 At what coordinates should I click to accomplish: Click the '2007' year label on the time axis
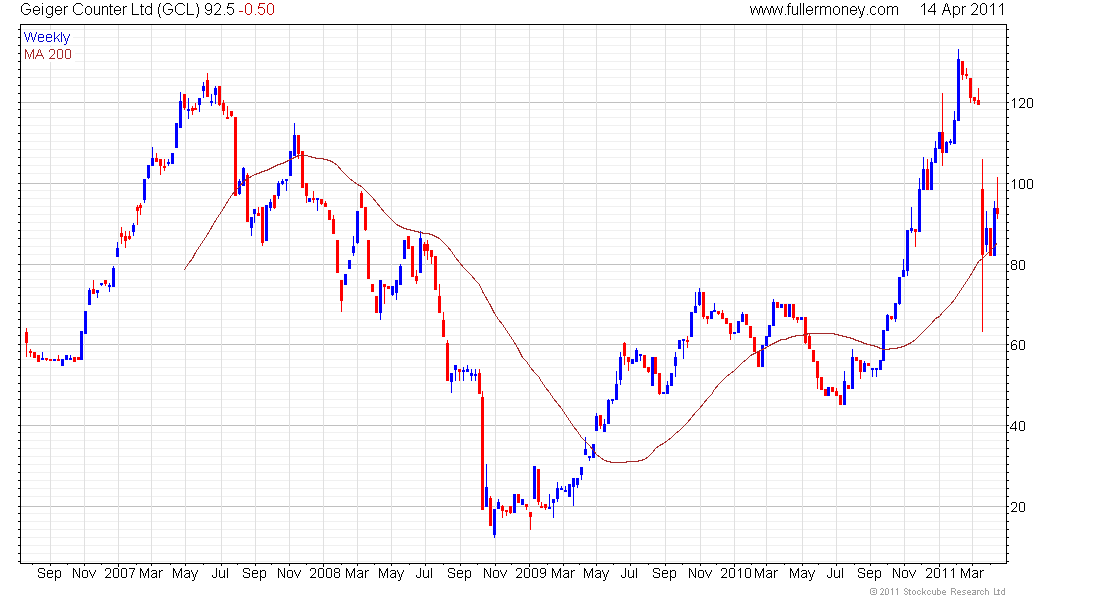coord(119,573)
